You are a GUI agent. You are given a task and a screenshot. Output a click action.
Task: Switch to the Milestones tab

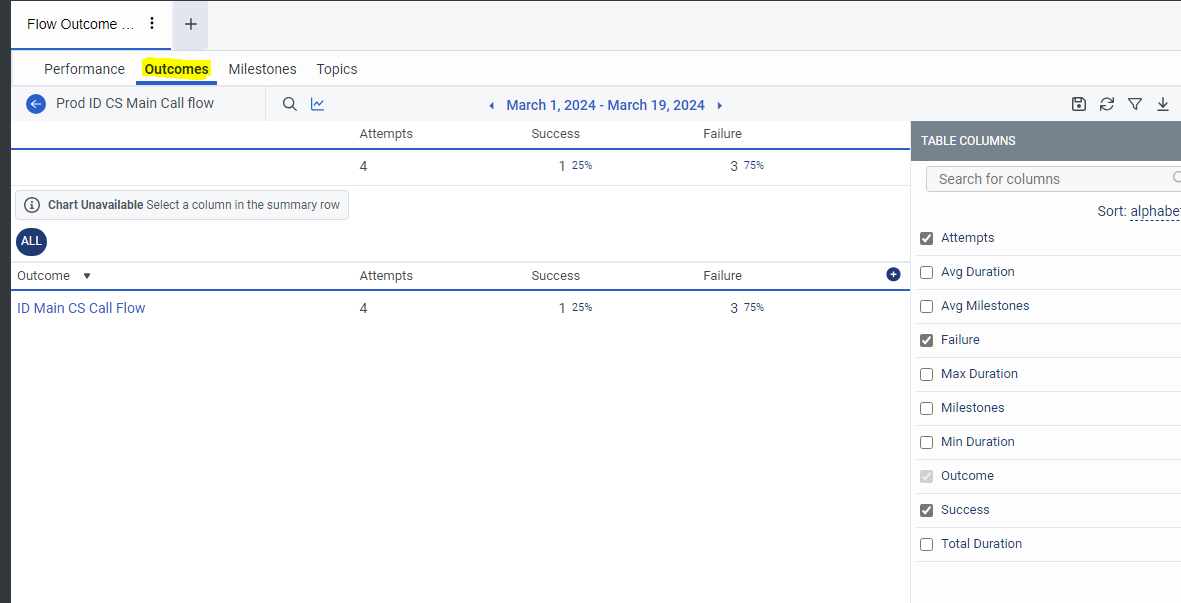262,69
